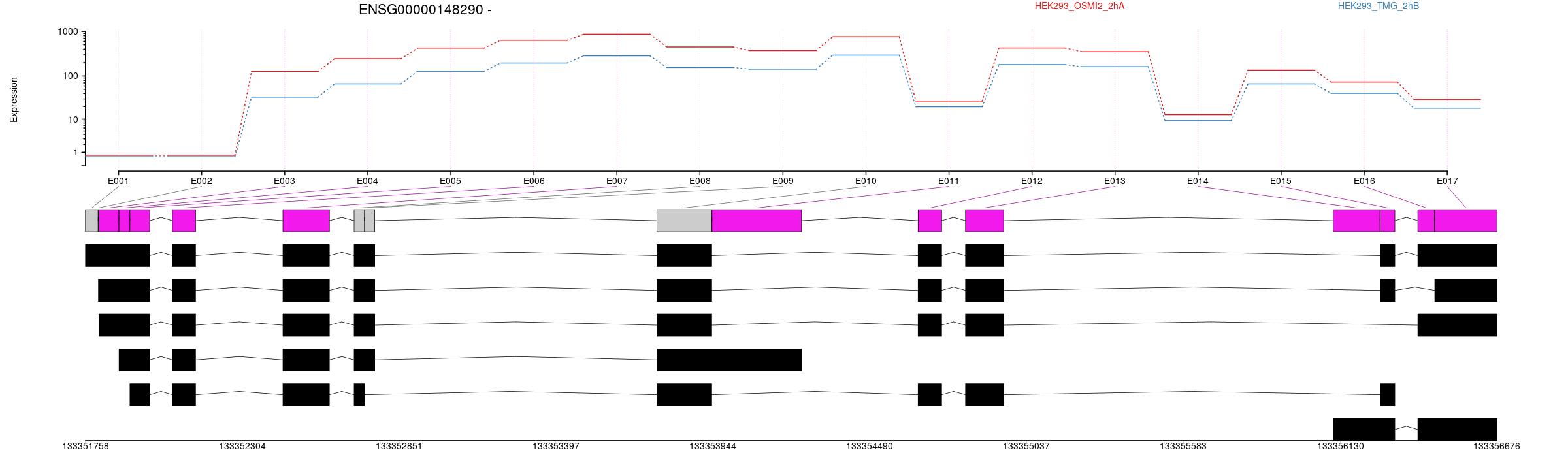Click the exon label E011
Image resolution: width=1568 pixels, height=457 pixels.
click(x=949, y=181)
